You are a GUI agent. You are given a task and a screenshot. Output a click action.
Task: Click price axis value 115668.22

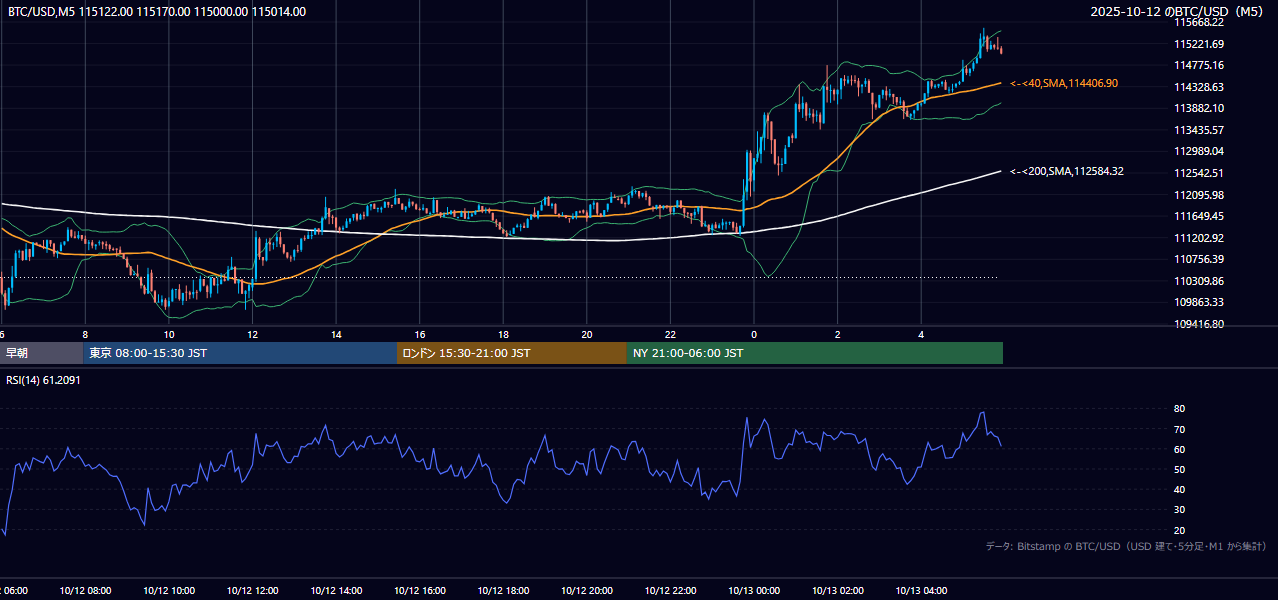(x=1200, y=22)
